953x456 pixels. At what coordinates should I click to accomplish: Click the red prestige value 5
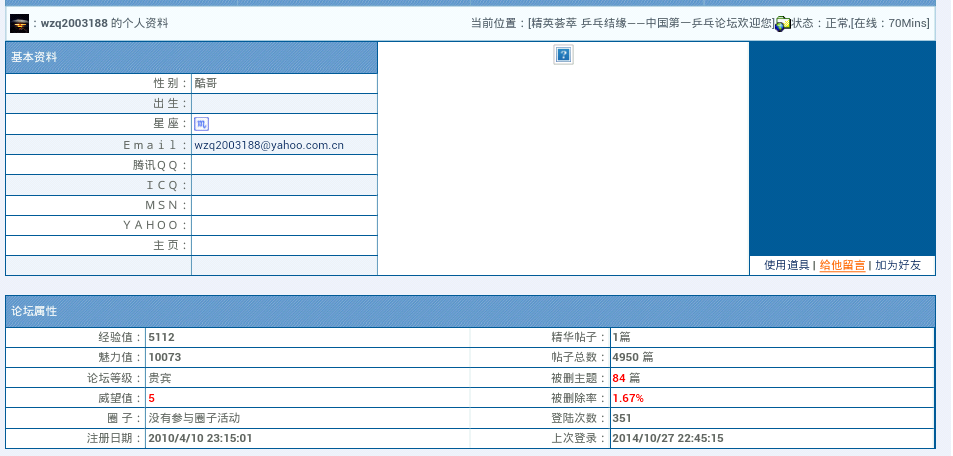click(151, 399)
